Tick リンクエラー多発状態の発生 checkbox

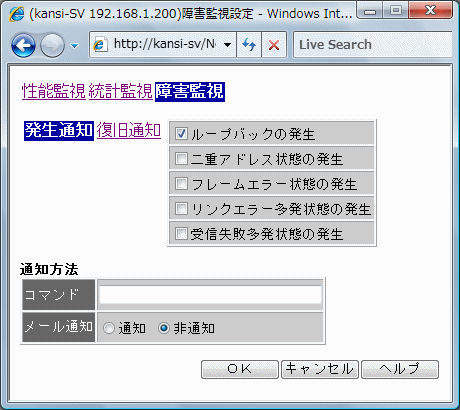[181, 208]
